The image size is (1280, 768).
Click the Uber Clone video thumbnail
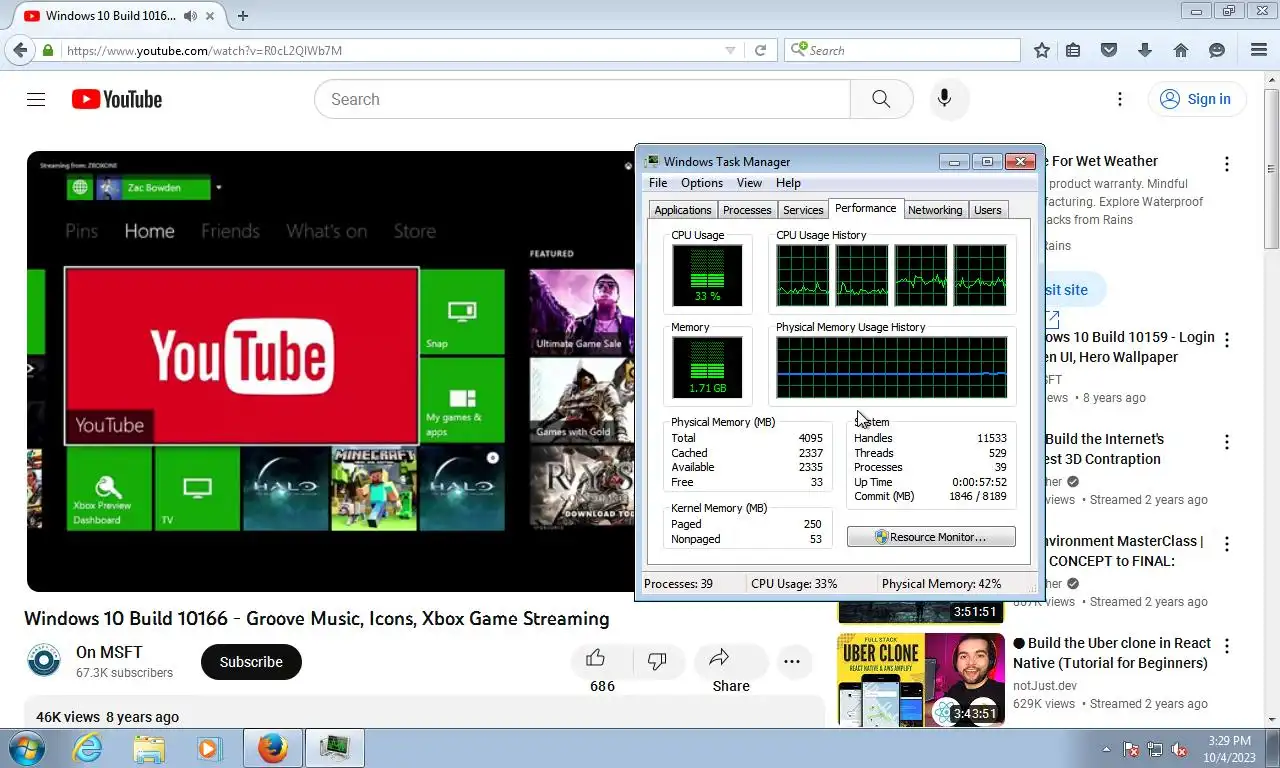(x=921, y=679)
